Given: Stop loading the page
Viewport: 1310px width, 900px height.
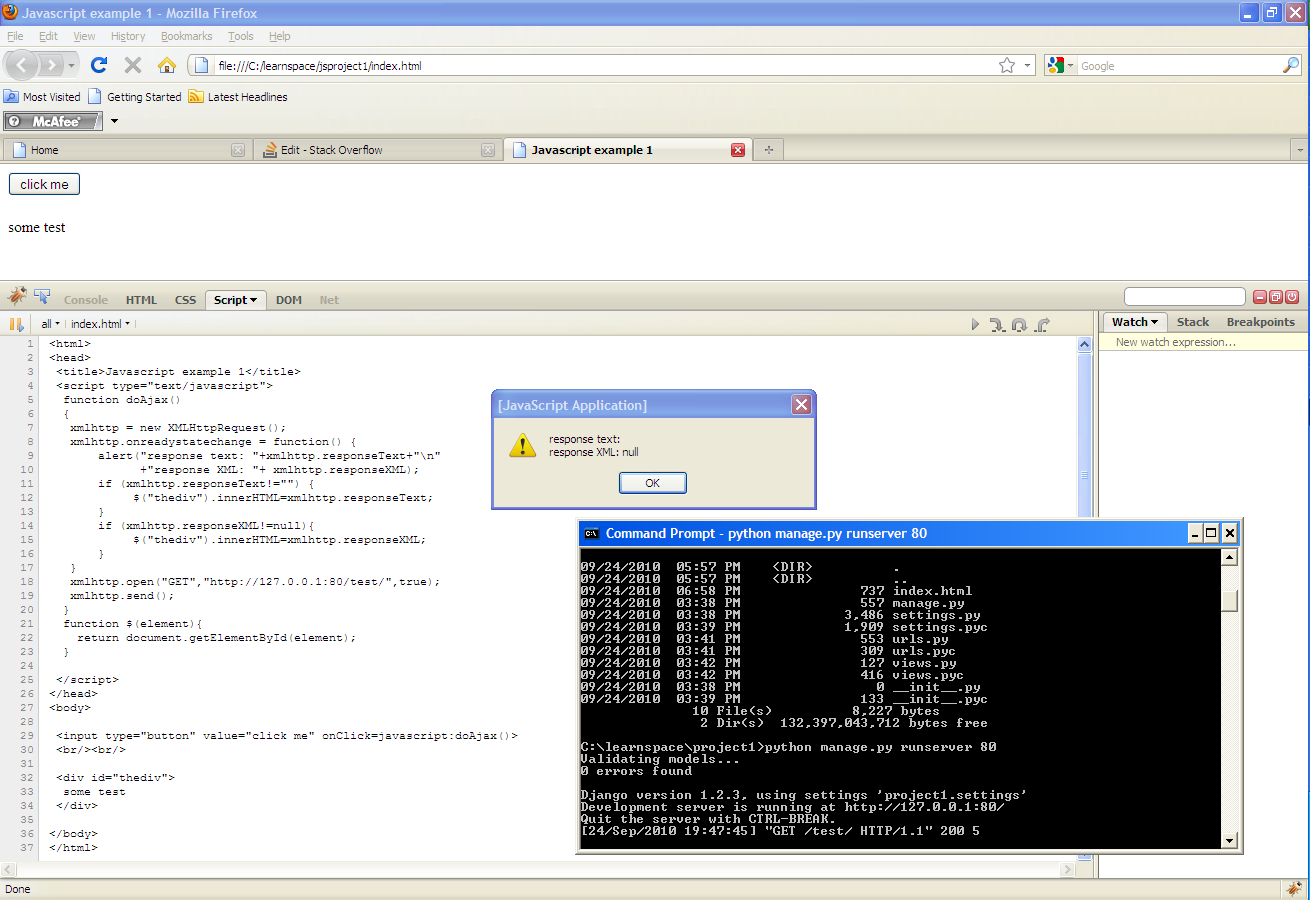Looking at the screenshot, I should [x=132, y=65].
